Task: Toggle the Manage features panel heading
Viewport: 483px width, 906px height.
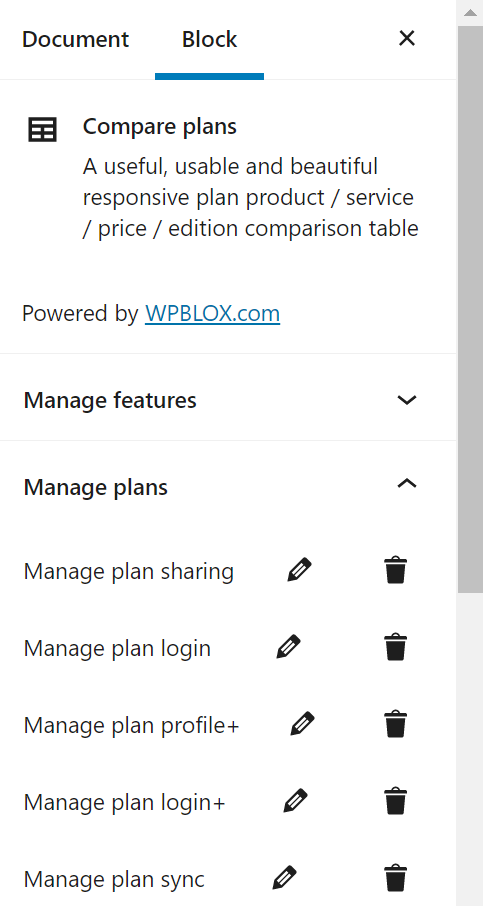Action: click(x=228, y=400)
